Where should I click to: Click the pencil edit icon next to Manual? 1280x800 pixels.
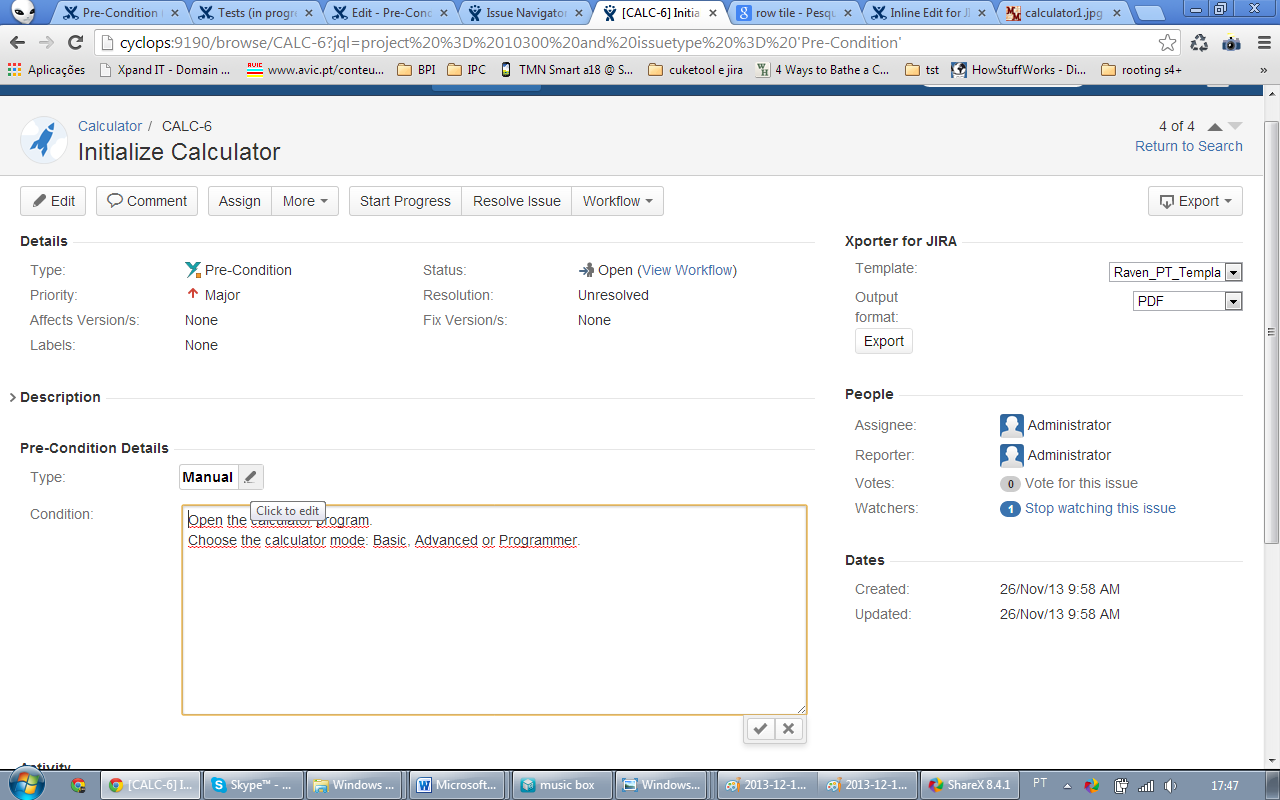click(x=251, y=477)
